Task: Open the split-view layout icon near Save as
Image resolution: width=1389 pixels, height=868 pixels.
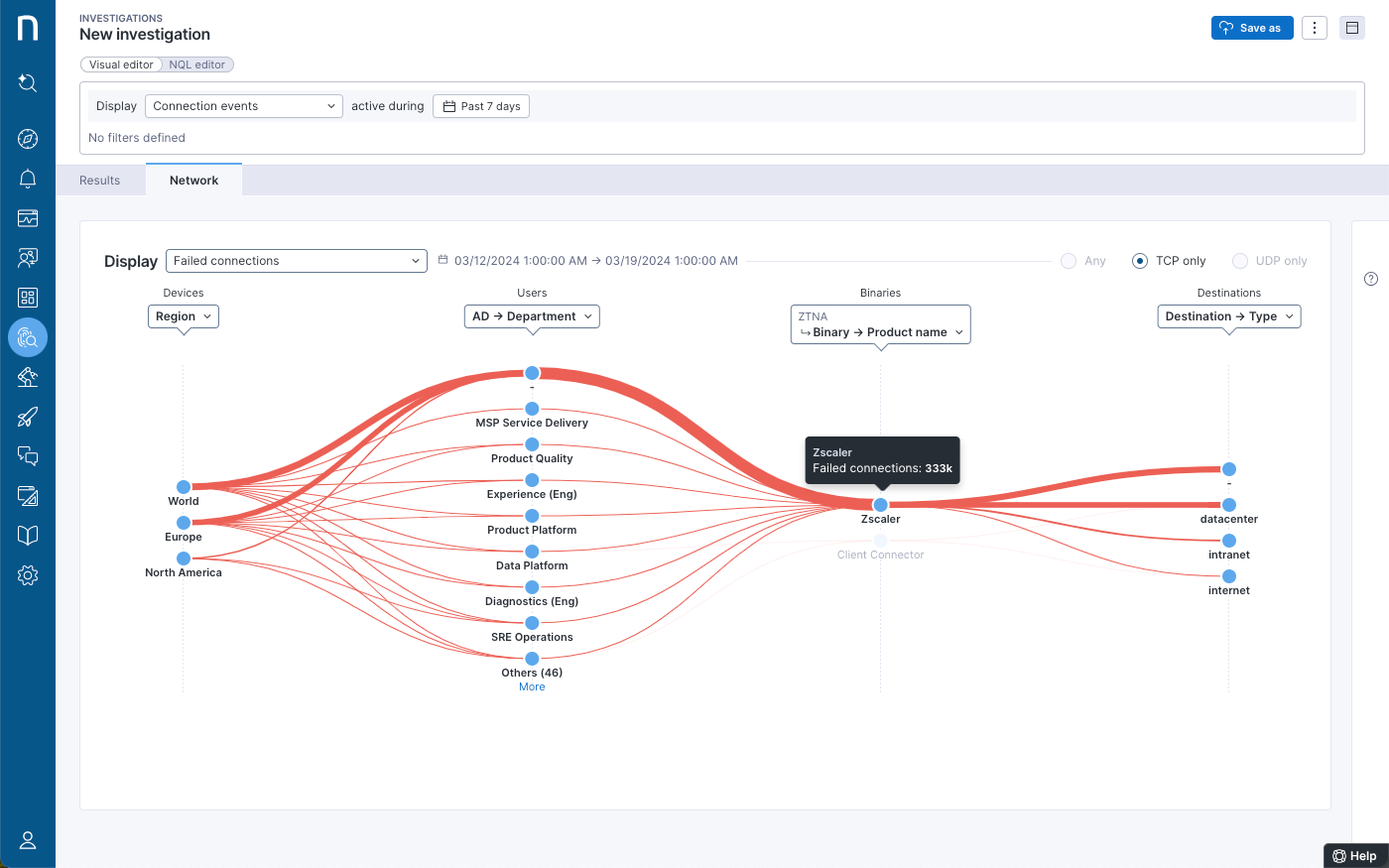Action: [x=1351, y=27]
